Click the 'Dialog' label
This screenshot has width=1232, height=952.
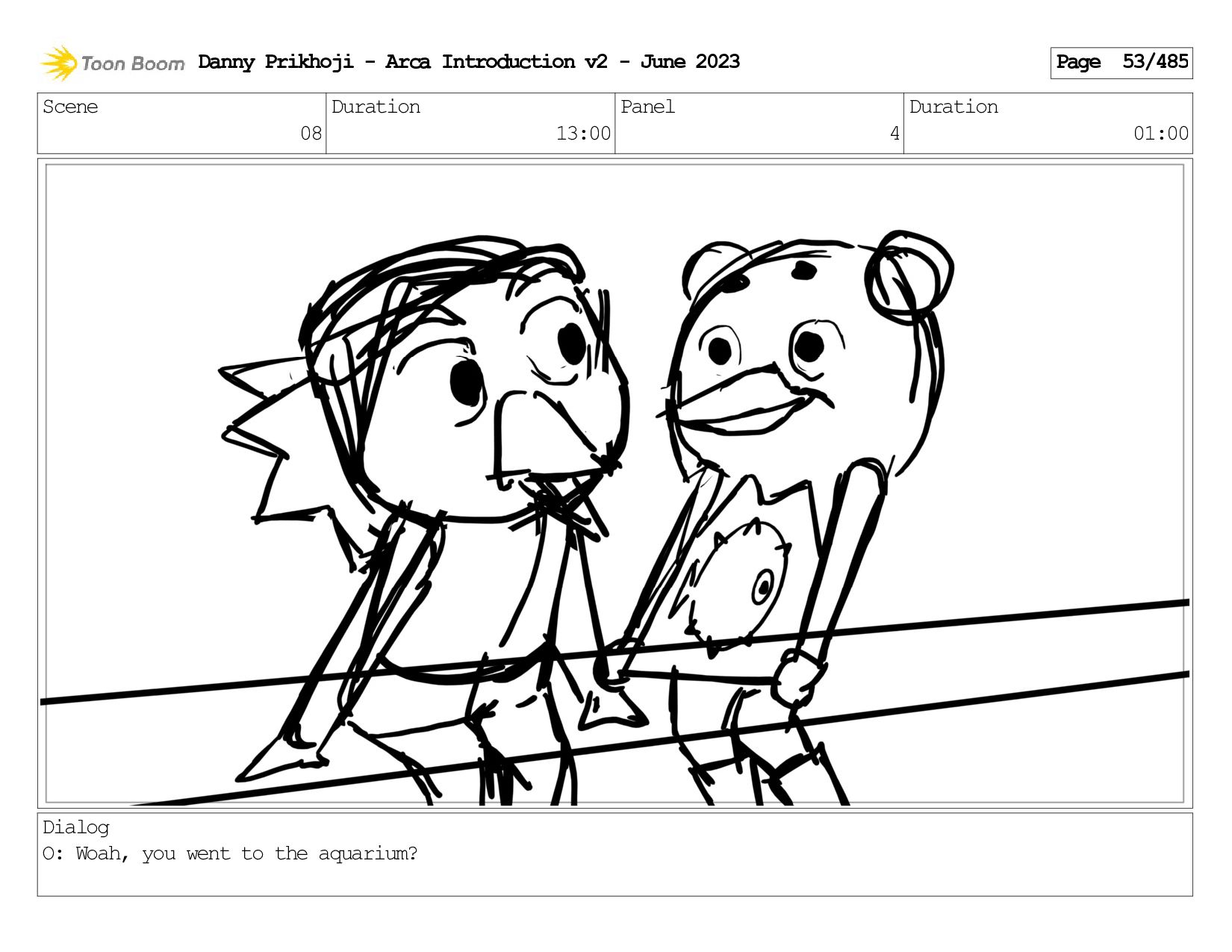[x=76, y=827]
